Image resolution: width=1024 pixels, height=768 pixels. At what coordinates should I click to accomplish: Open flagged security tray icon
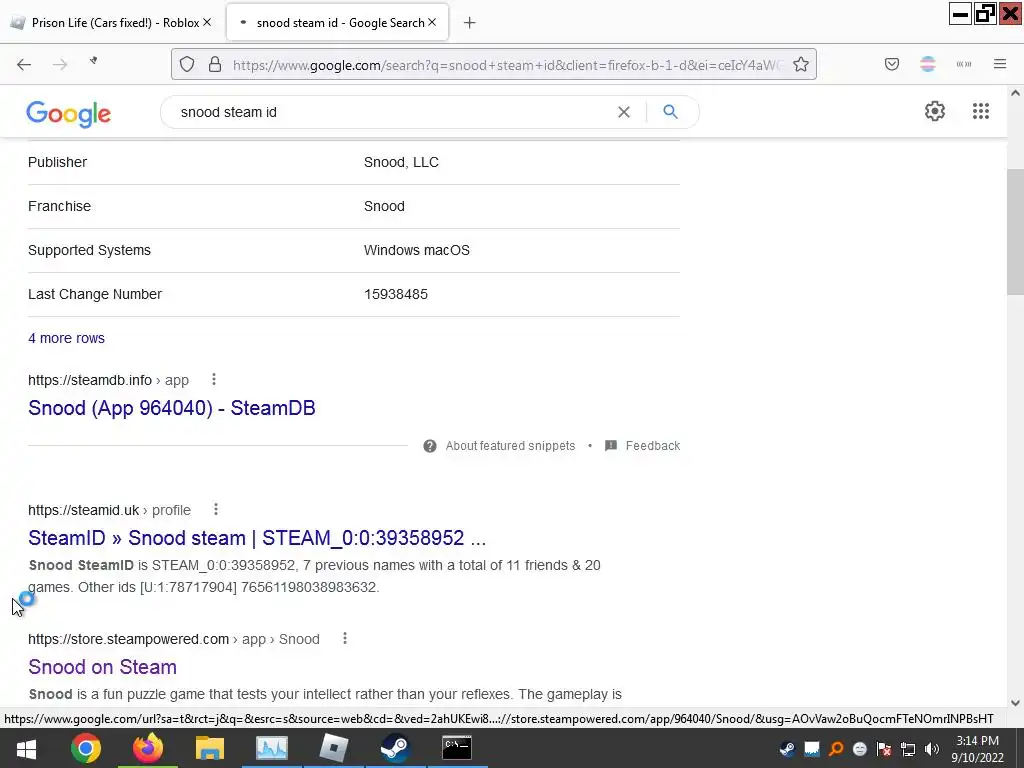(x=884, y=749)
